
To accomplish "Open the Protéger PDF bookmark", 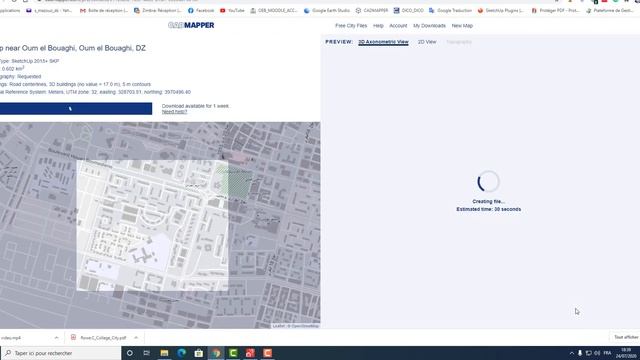I will click(x=556, y=11).
